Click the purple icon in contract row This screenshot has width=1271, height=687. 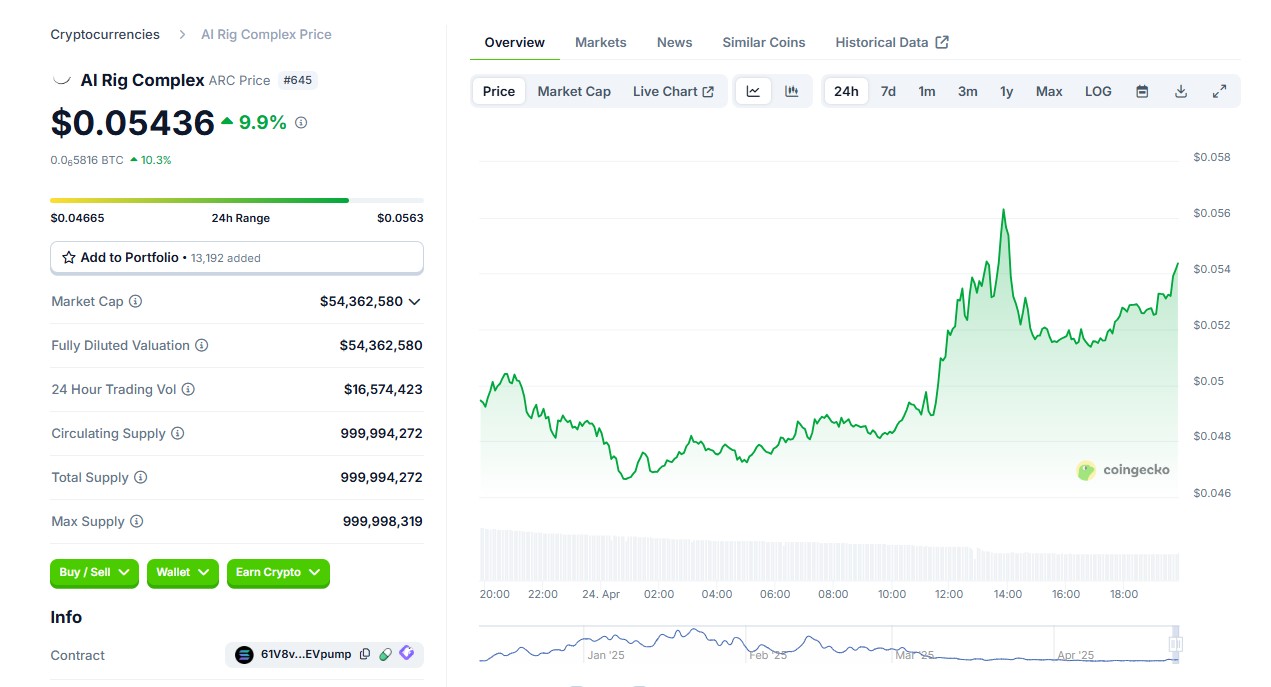(406, 653)
